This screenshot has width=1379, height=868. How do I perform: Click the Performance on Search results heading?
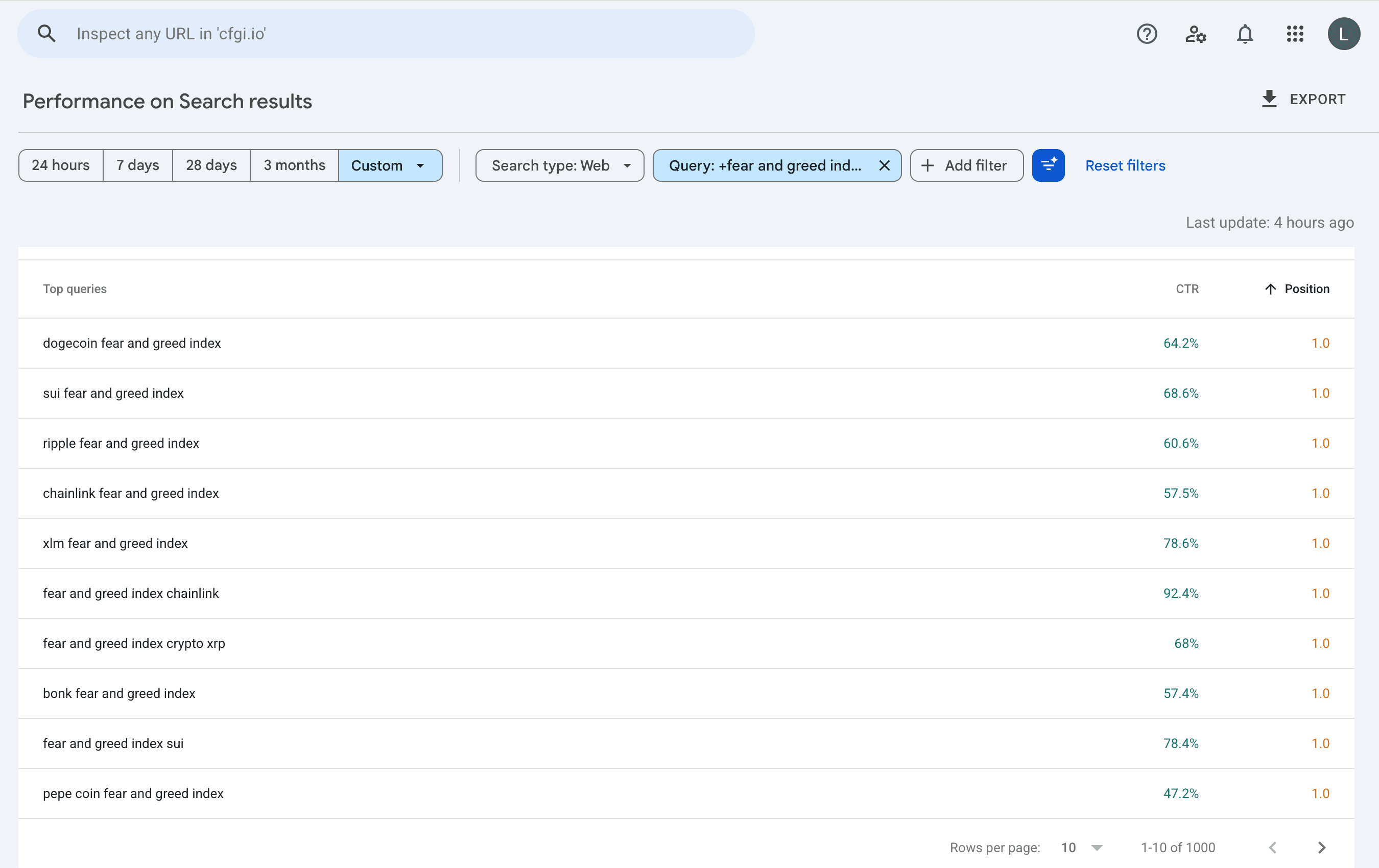[x=167, y=101]
